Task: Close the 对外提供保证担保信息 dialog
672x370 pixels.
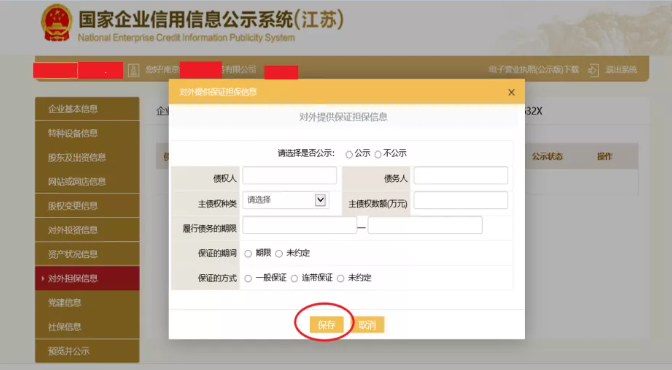Action: point(511,92)
